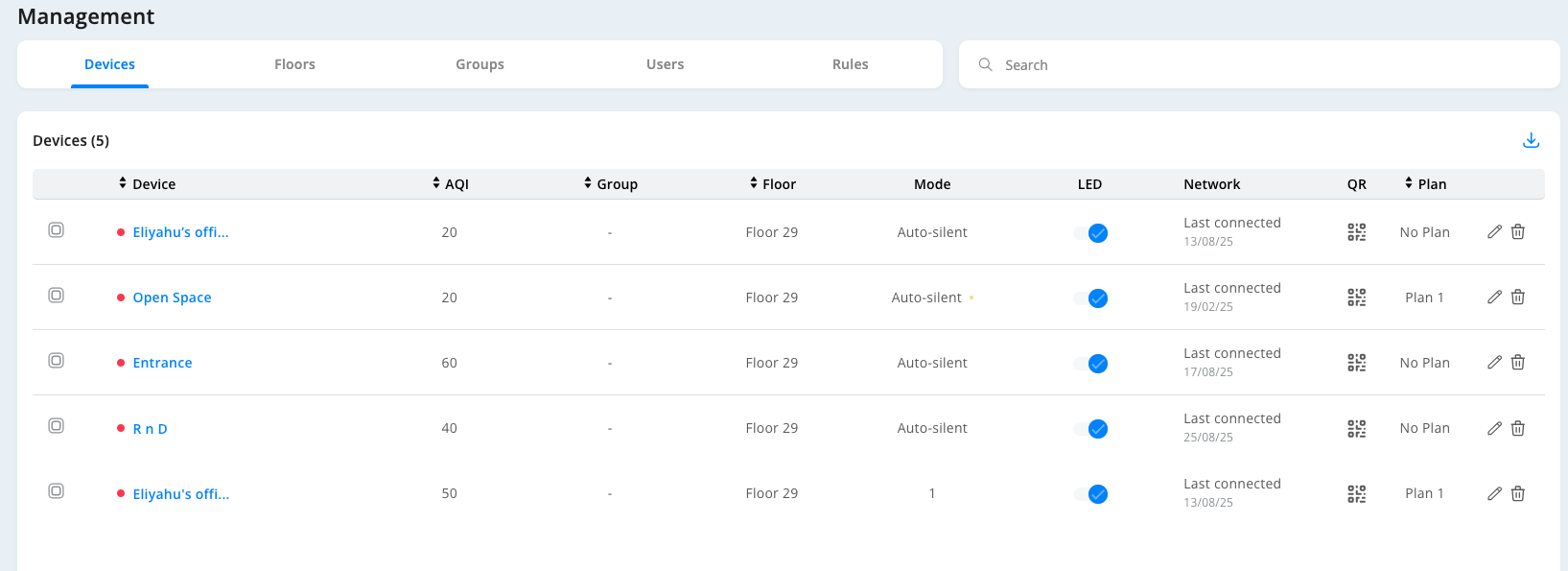Delete the R n D device
The height and width of the screenshot is (571, 1568).
point(1518,428)
